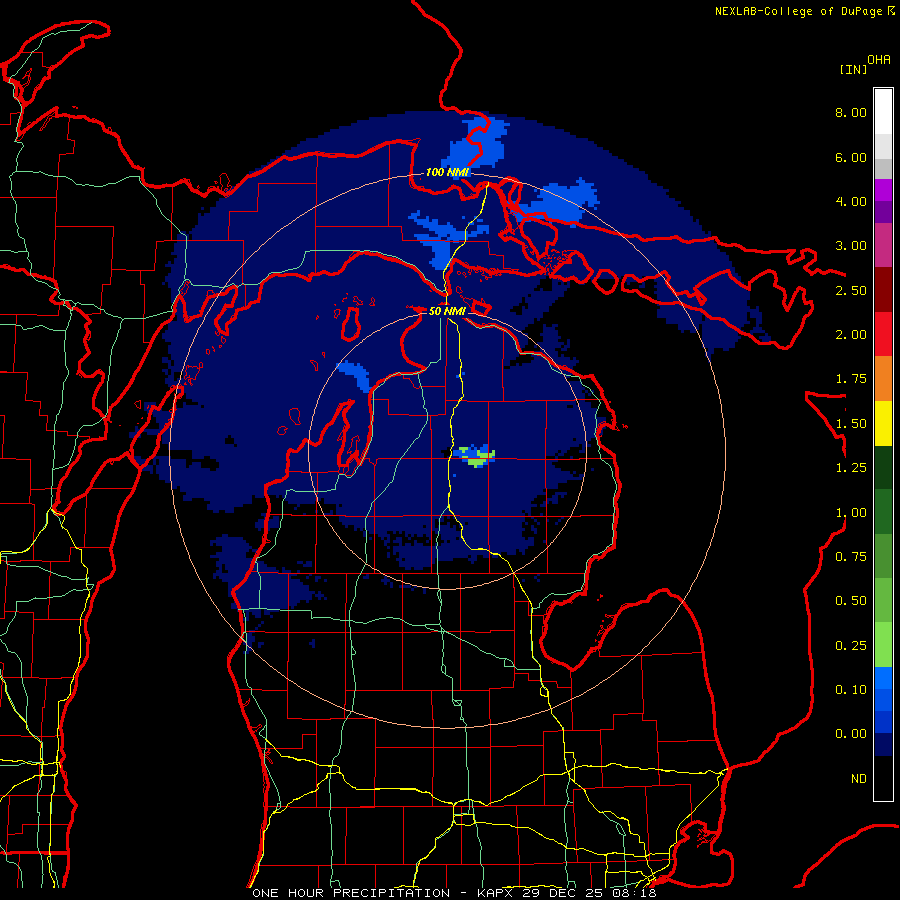Click the 4.00 legend value
This screenshot has height=900, width=900.
point(851,201)
